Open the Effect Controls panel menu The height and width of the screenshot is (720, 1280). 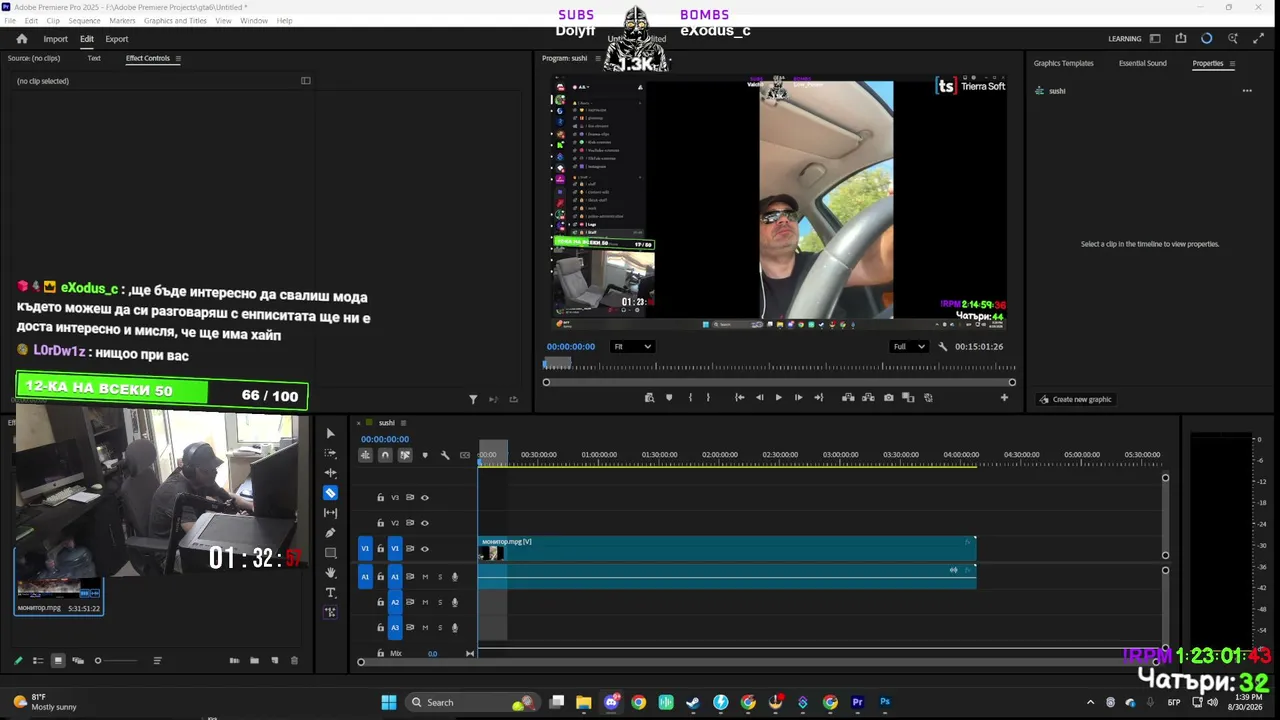pos(178,58)
